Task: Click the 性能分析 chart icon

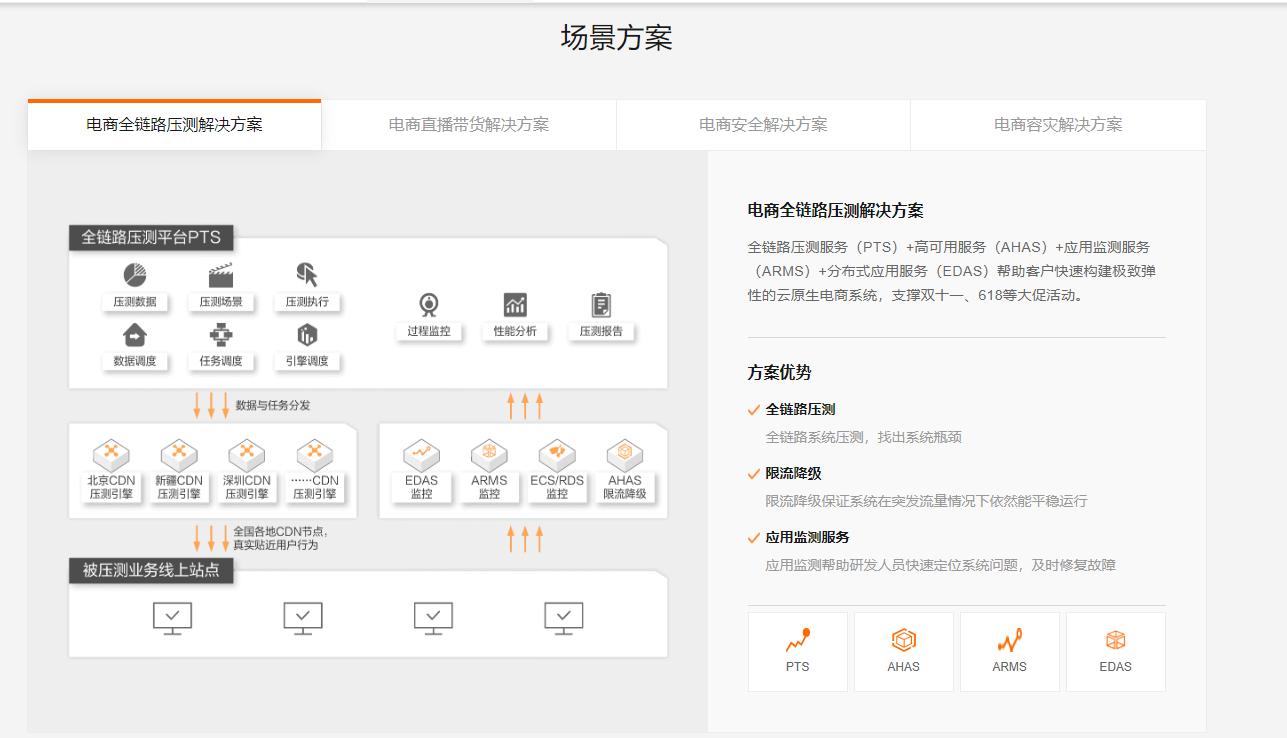Action: click(515, 305)
